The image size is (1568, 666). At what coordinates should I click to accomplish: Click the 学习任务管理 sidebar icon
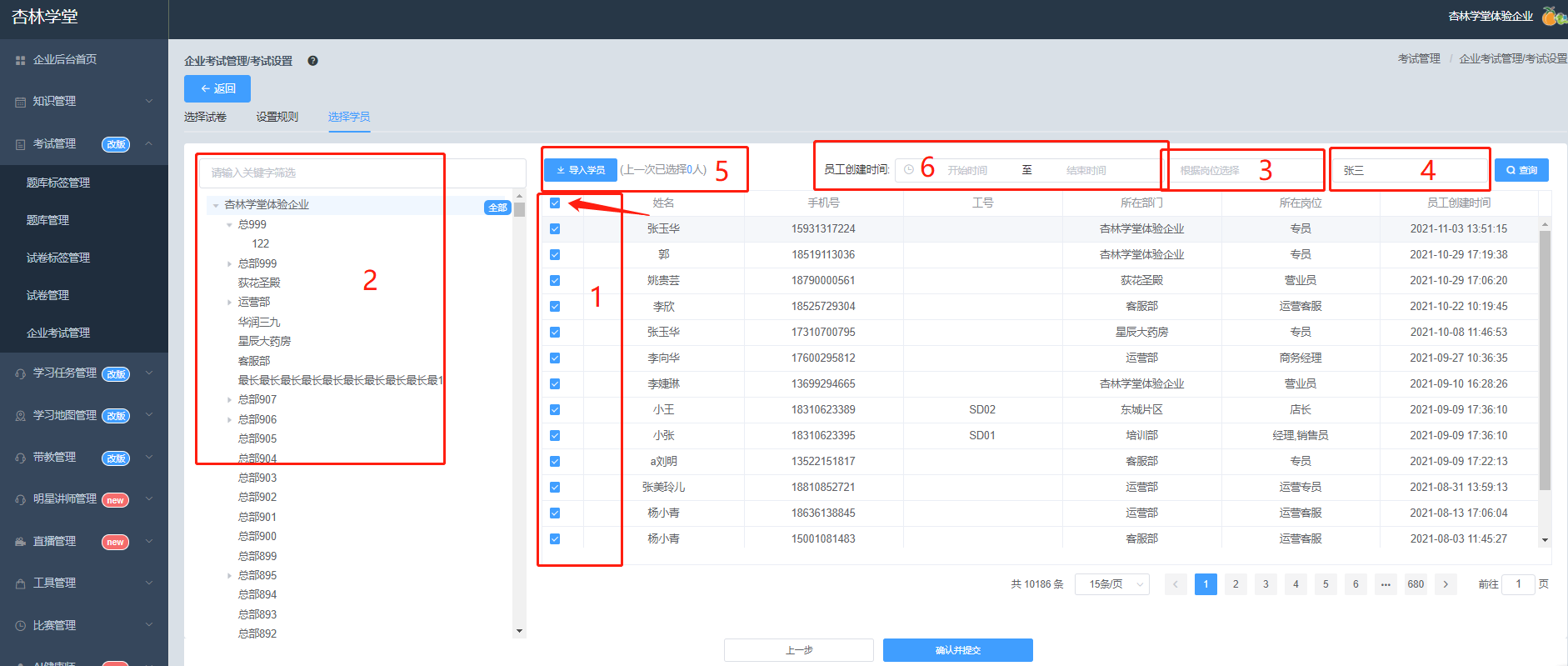point(20,373)
